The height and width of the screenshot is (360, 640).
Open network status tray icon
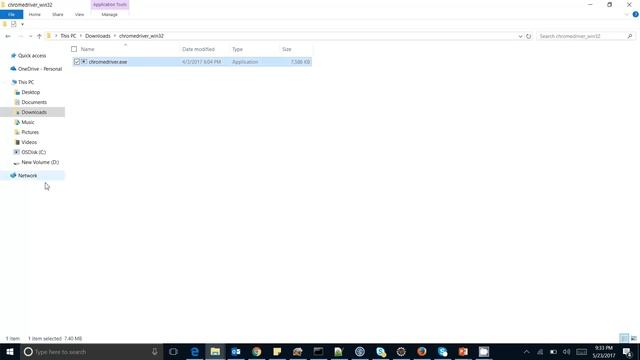point(540,352)
